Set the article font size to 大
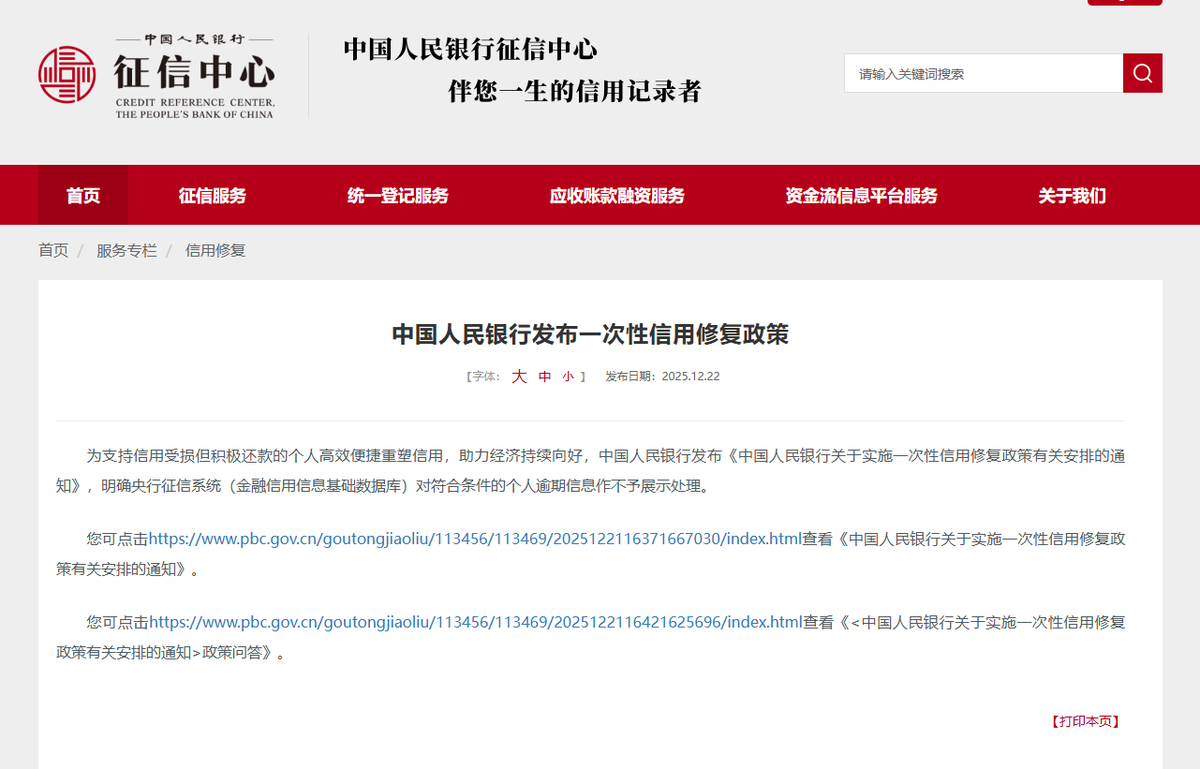The height and width of the screenshot is (769, 1200). [x=519, y=377]
